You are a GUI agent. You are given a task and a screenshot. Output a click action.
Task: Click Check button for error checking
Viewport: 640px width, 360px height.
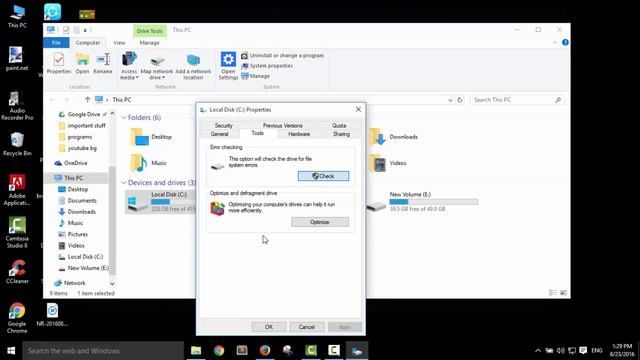pos(323,176)
